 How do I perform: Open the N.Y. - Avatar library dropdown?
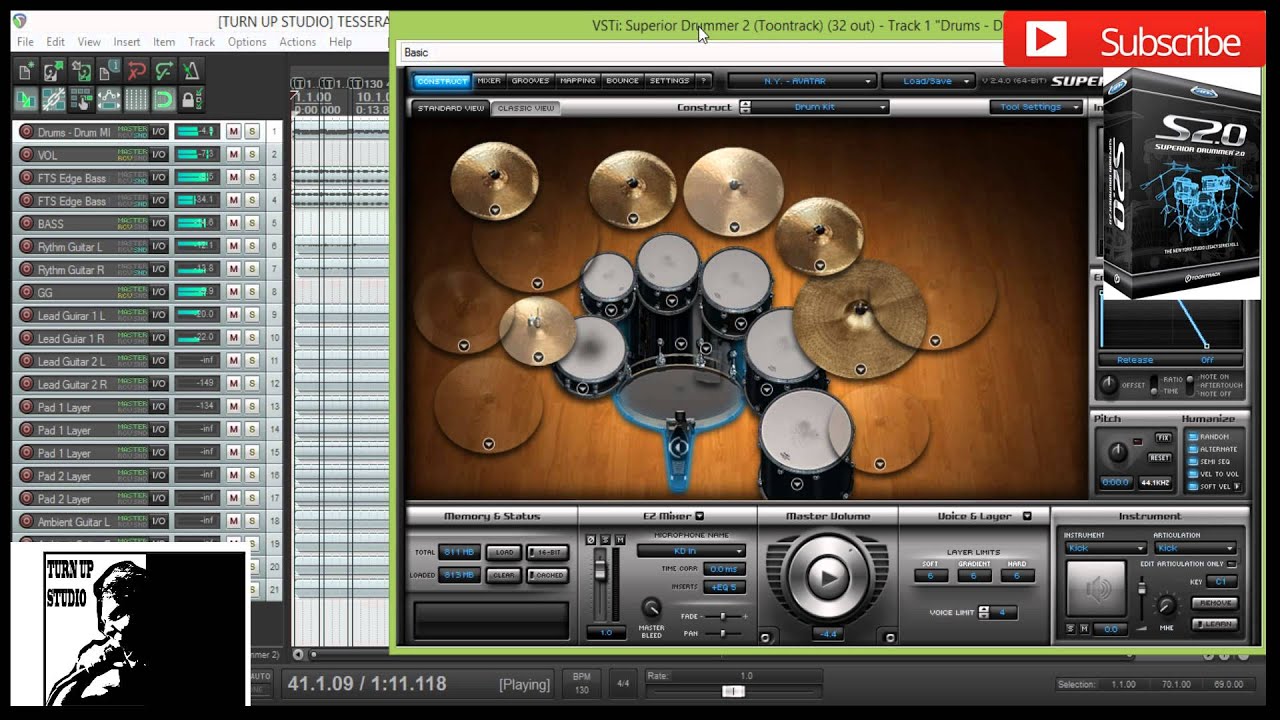(802, 81)
